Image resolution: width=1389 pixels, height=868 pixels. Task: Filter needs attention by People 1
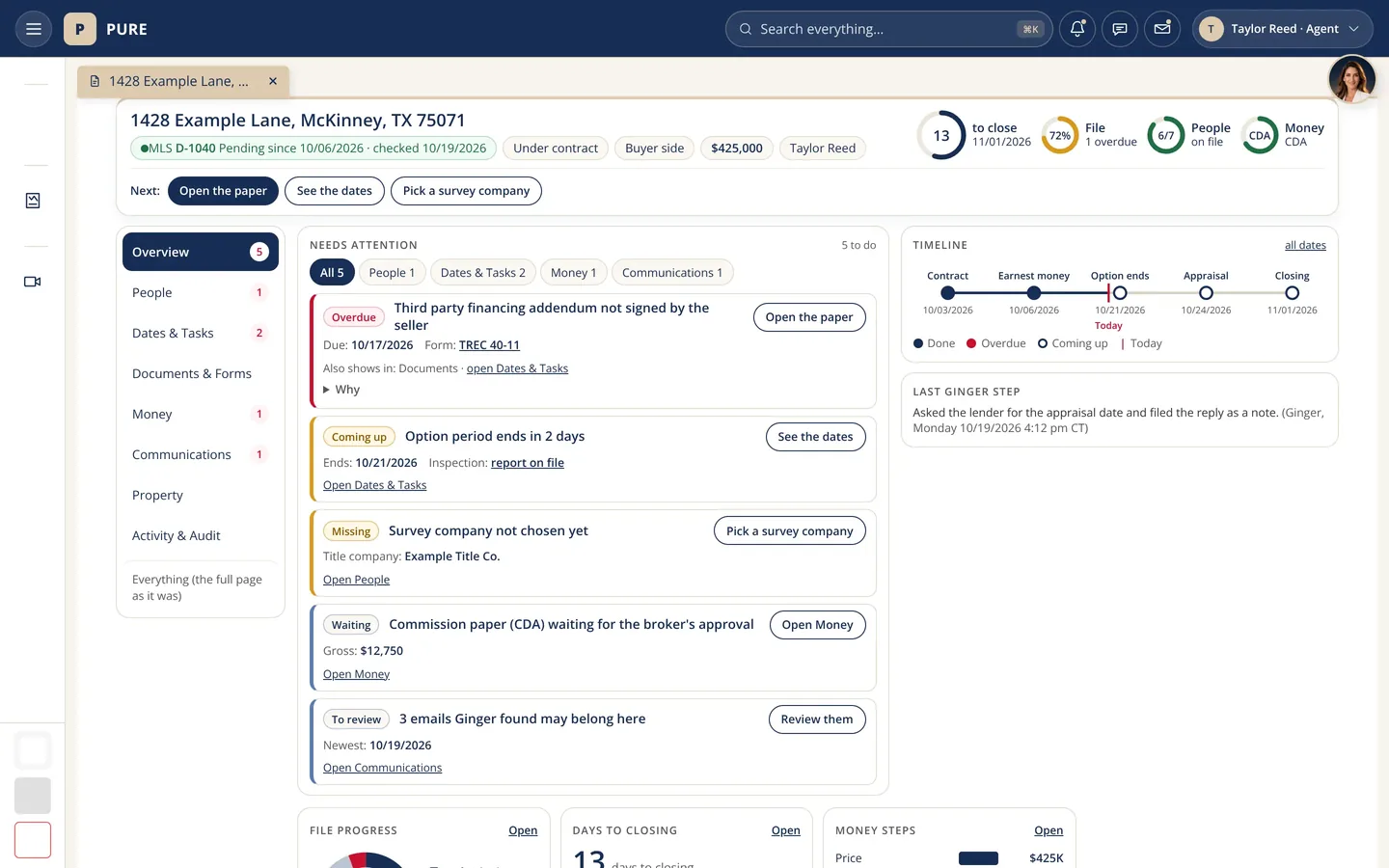tap(392, 273)
